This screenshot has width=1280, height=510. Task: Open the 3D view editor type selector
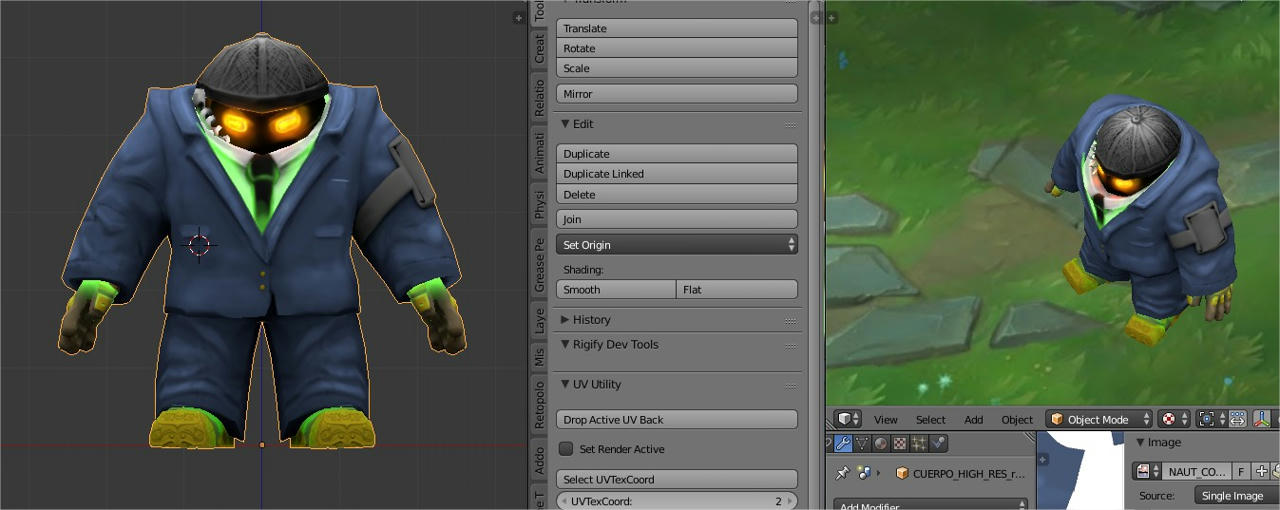click(x=848, y=419)
